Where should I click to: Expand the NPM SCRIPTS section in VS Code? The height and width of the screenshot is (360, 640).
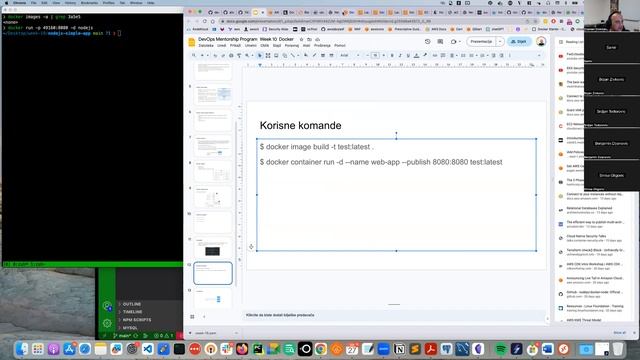137,320
